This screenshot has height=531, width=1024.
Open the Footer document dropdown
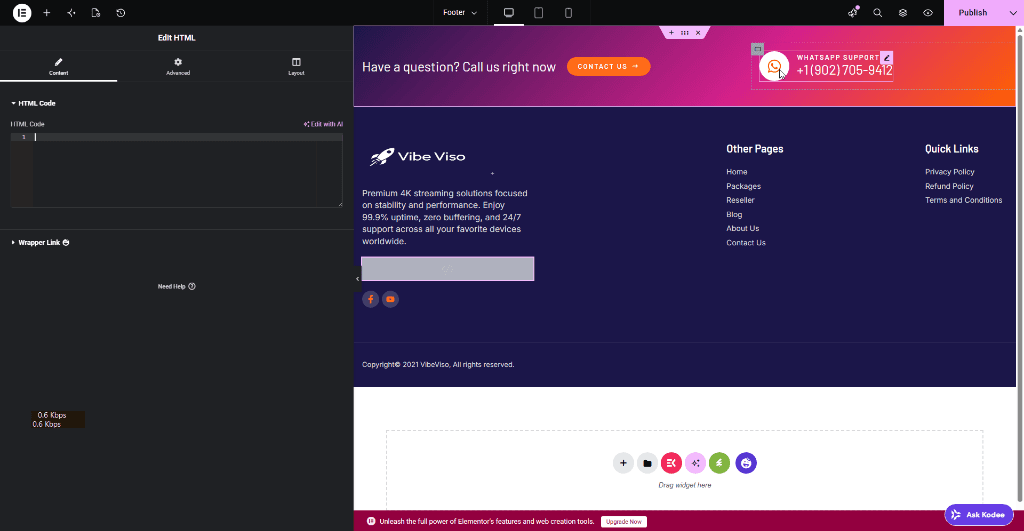(460, 12)
